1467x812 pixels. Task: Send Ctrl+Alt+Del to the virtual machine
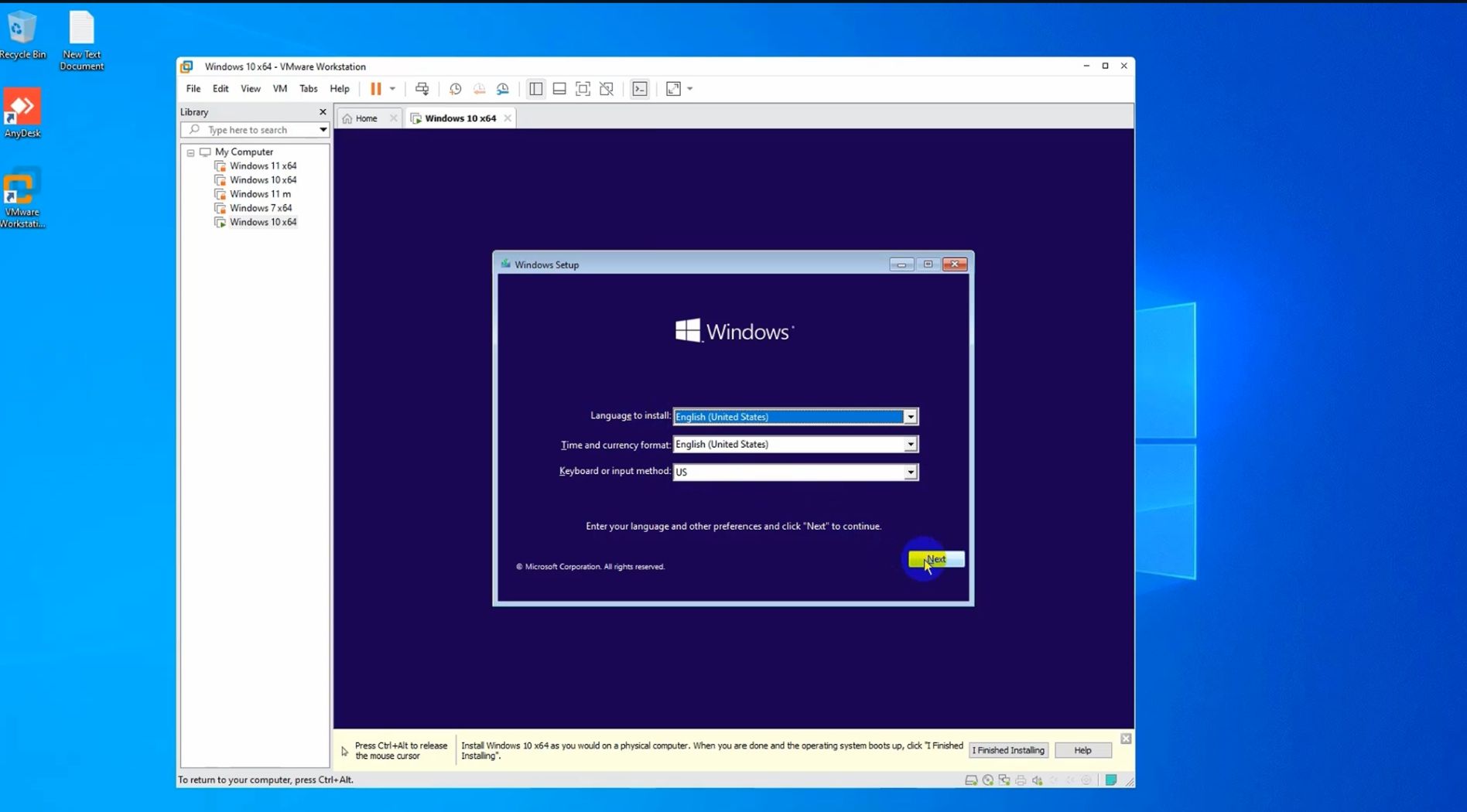(422, 89)
